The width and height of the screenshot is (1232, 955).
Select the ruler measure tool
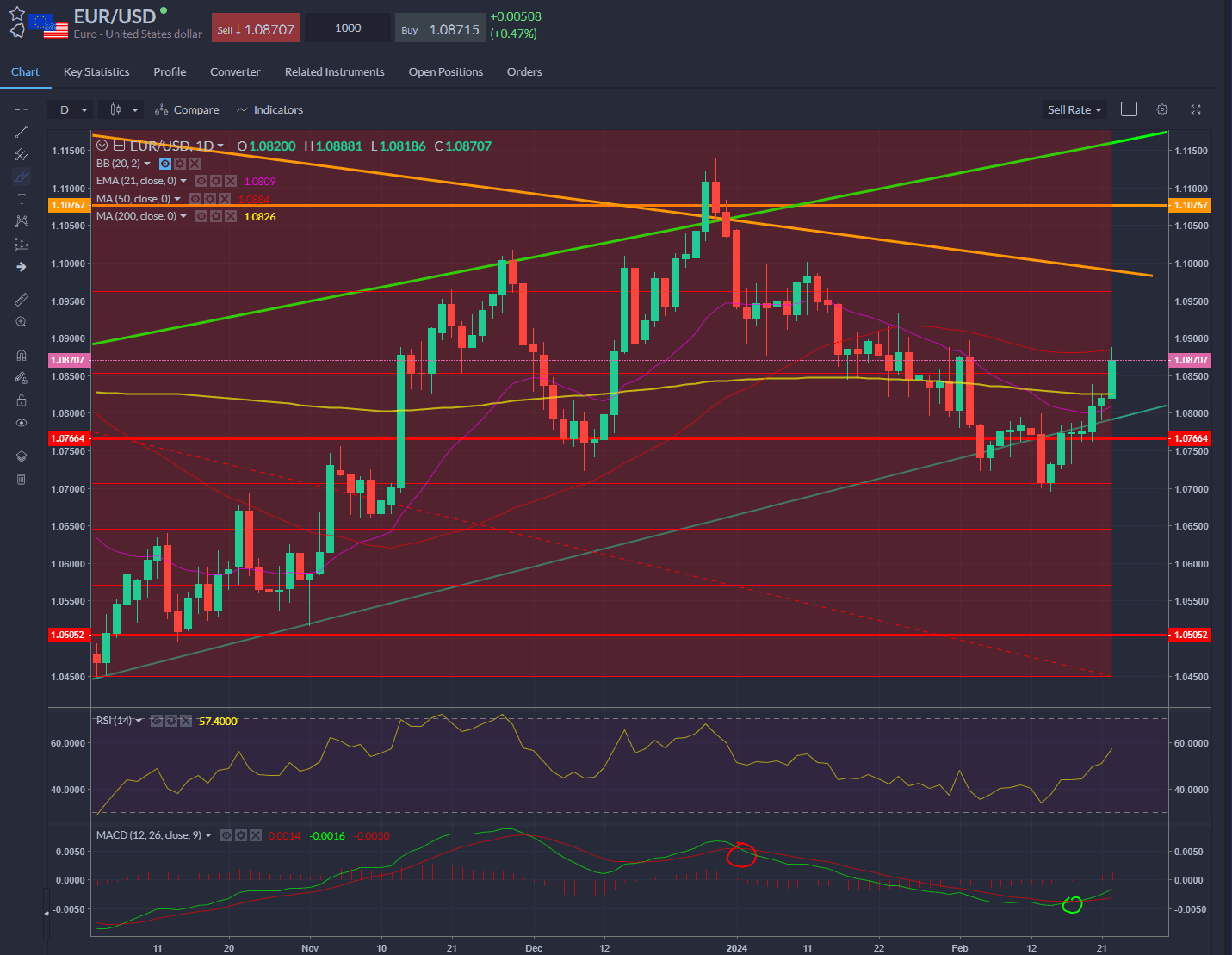click(x=22, y=299)
